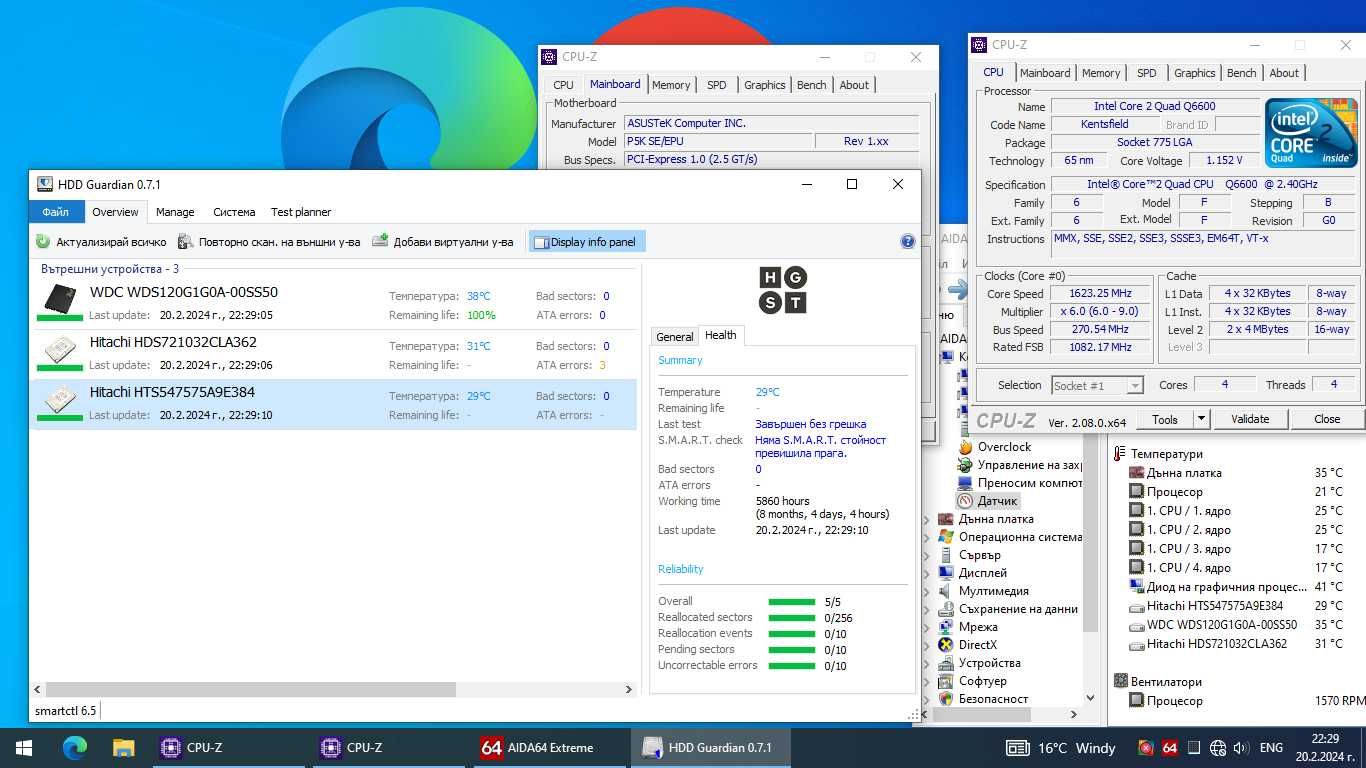Open the network globe icon in system tray
This screenshot has width=1366, height=768.
click(1217, 748)
